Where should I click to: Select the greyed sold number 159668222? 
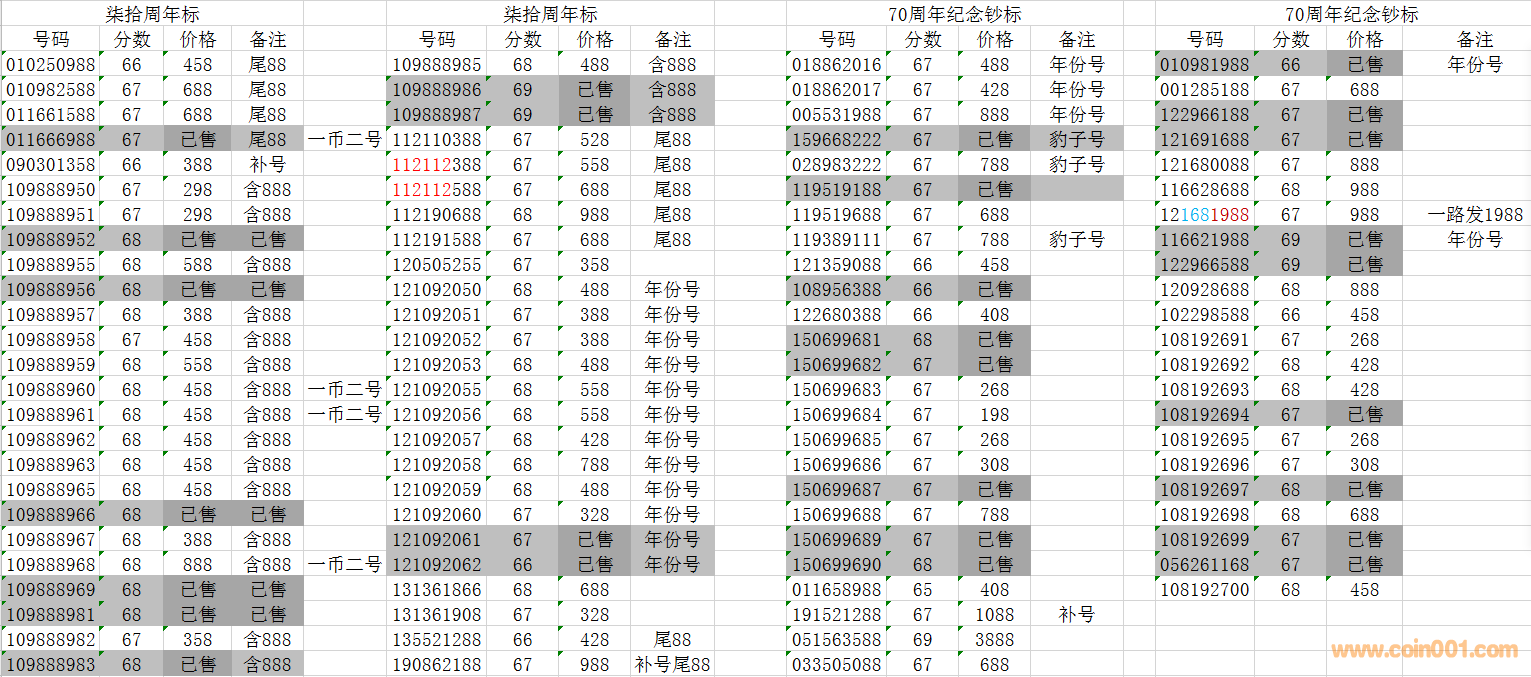click(x=837, y=140)
